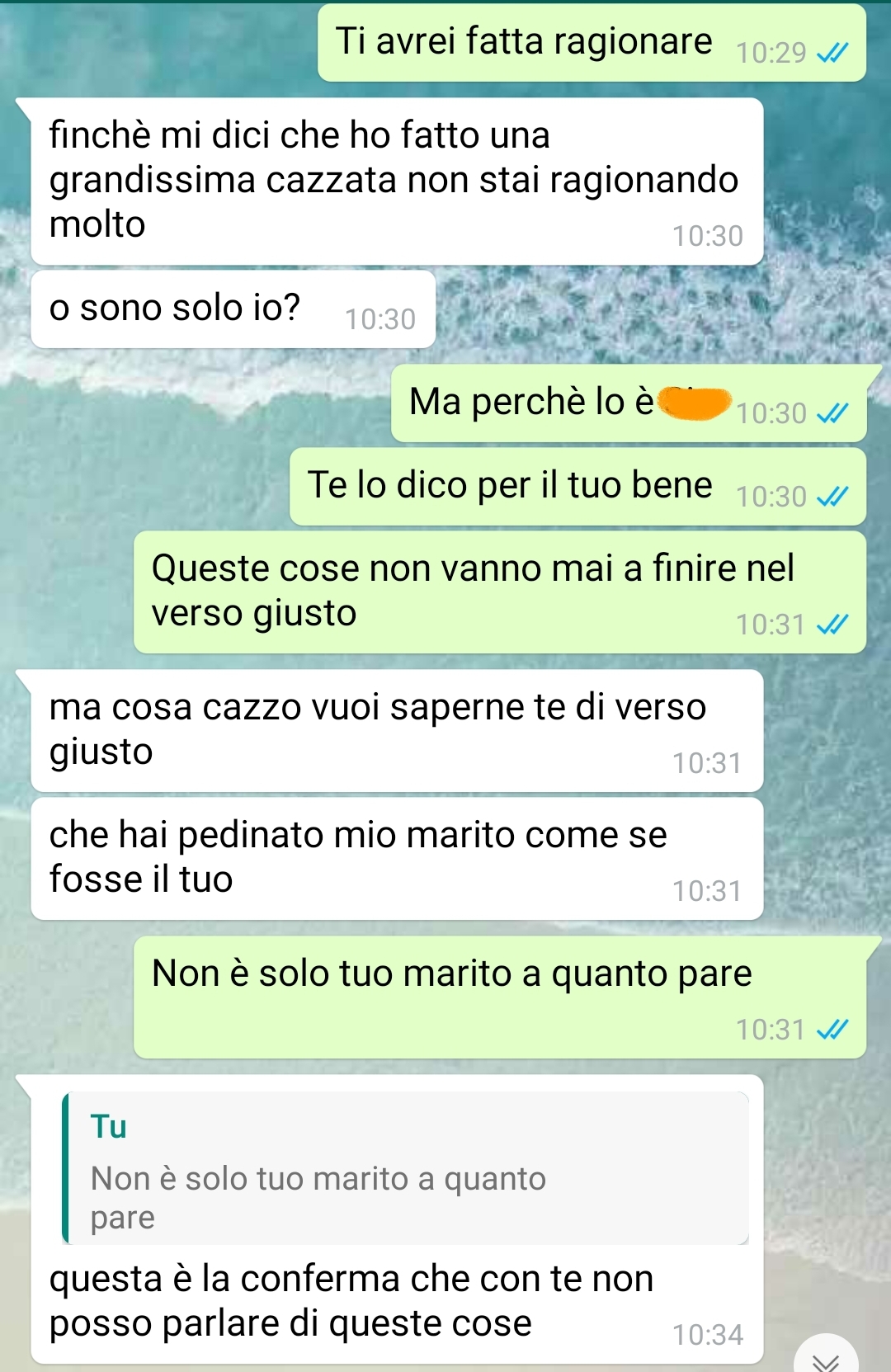891x1372 pixels.
Task: Tap 10:34 timestamp on last message
Action: 708,1335
